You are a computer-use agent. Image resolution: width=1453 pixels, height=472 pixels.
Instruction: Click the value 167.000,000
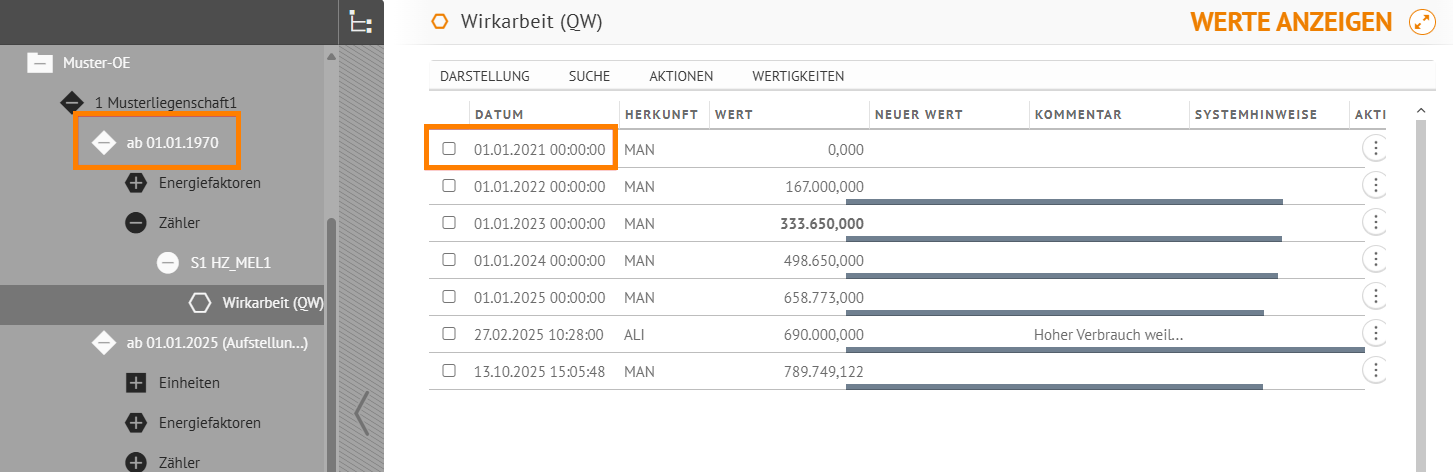[823, 186]
